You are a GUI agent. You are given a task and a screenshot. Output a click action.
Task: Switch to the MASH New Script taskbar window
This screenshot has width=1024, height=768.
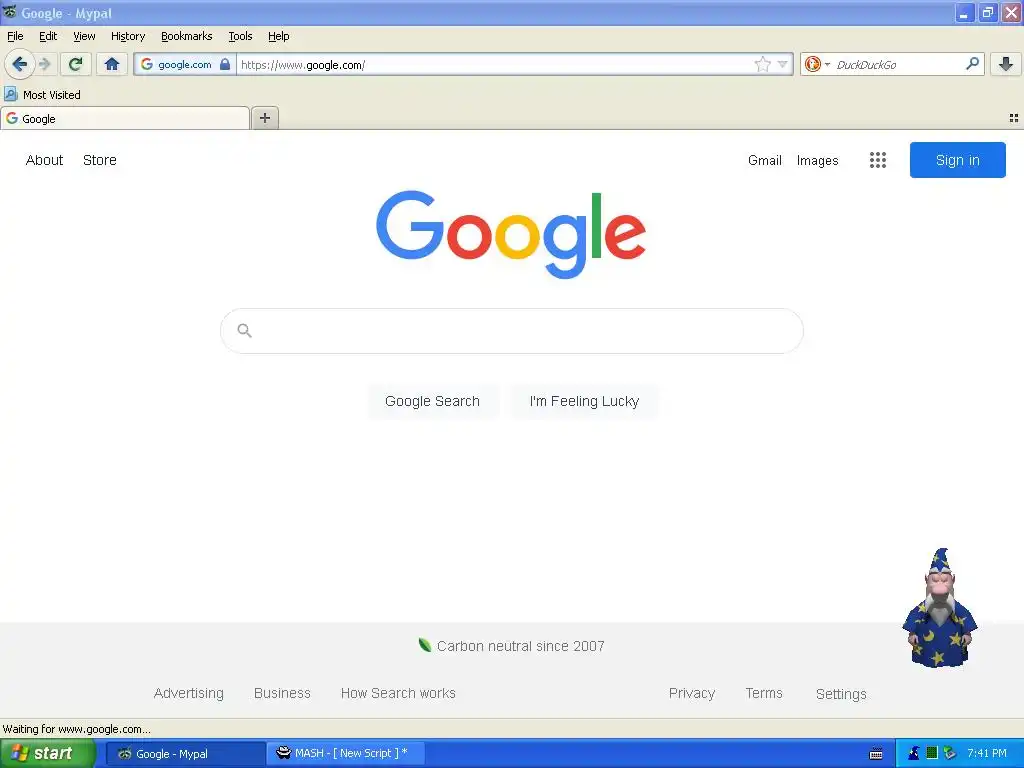pos(346,754)
